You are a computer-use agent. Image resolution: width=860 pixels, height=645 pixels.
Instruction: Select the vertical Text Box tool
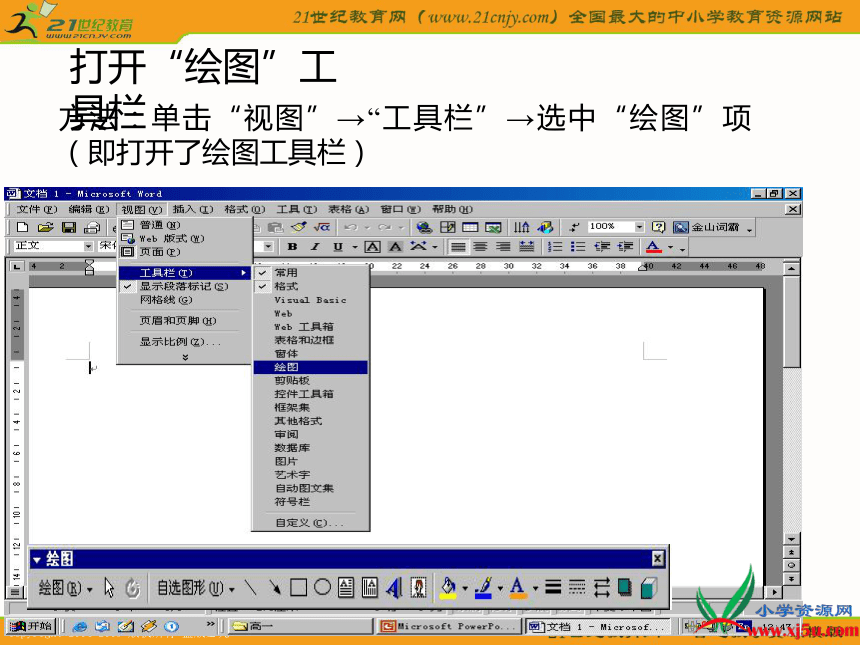pyautogui.click(x=370, y=588)
